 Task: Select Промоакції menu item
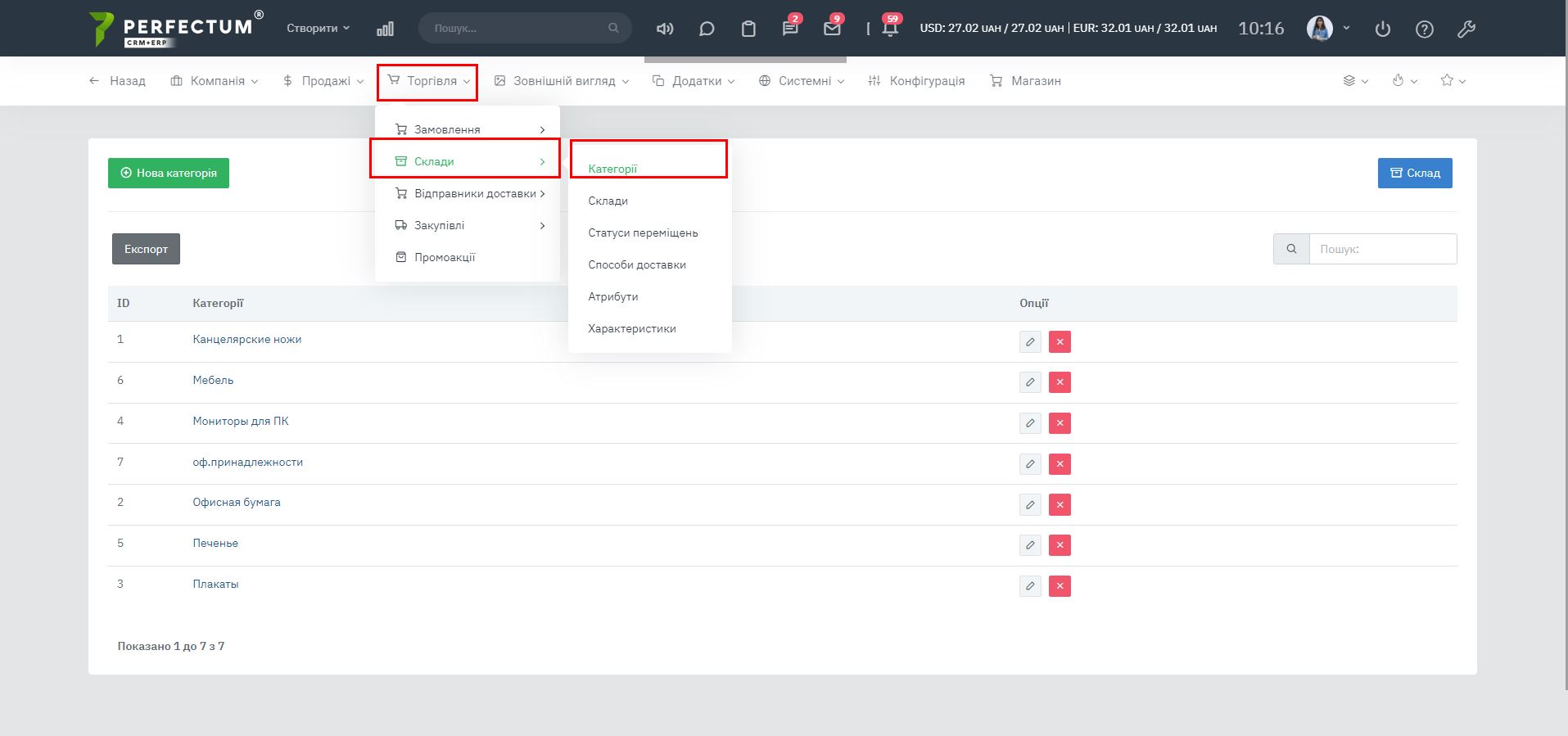pyautogui.click(x=445, y=257)
